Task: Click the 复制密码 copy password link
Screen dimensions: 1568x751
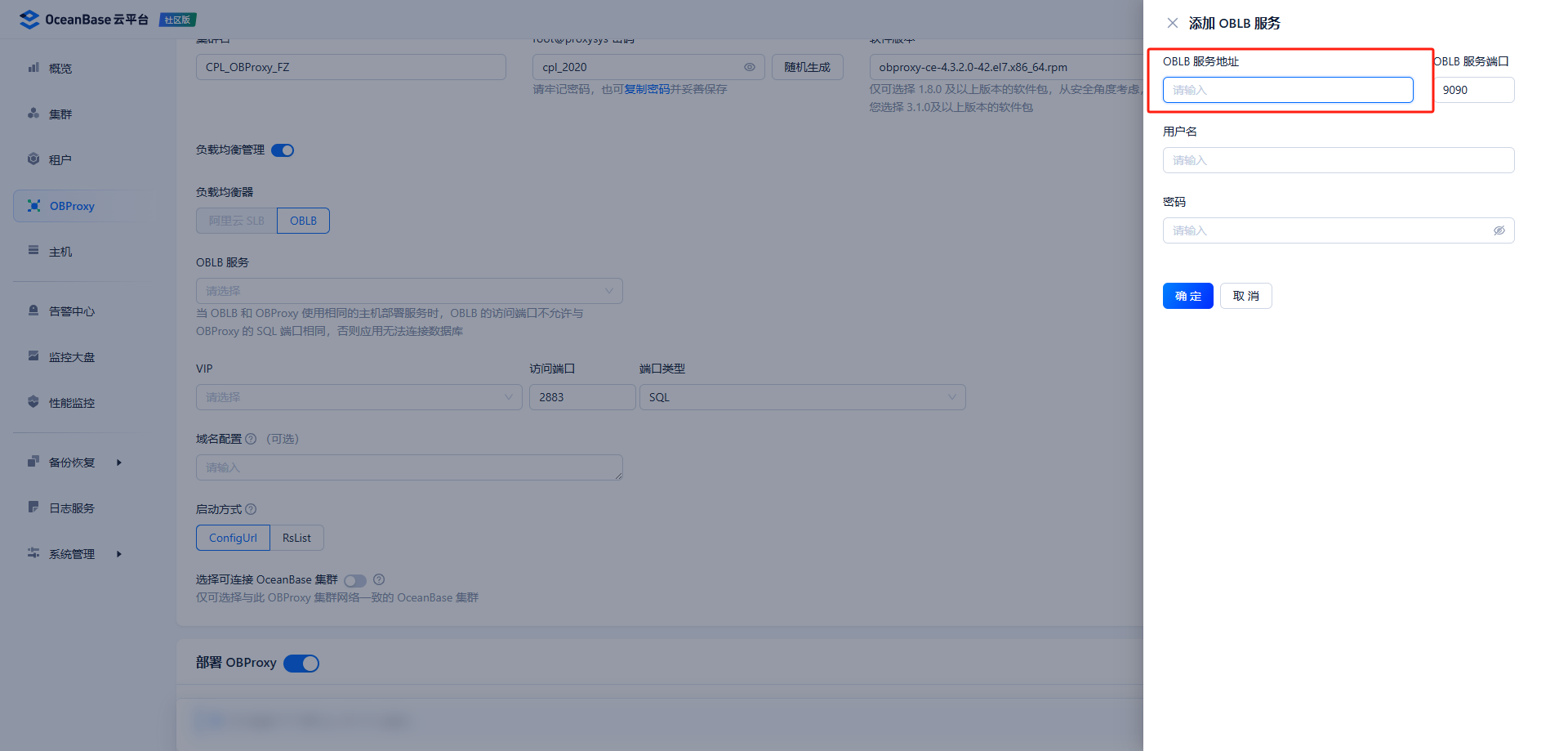Action: coord(647,89)
